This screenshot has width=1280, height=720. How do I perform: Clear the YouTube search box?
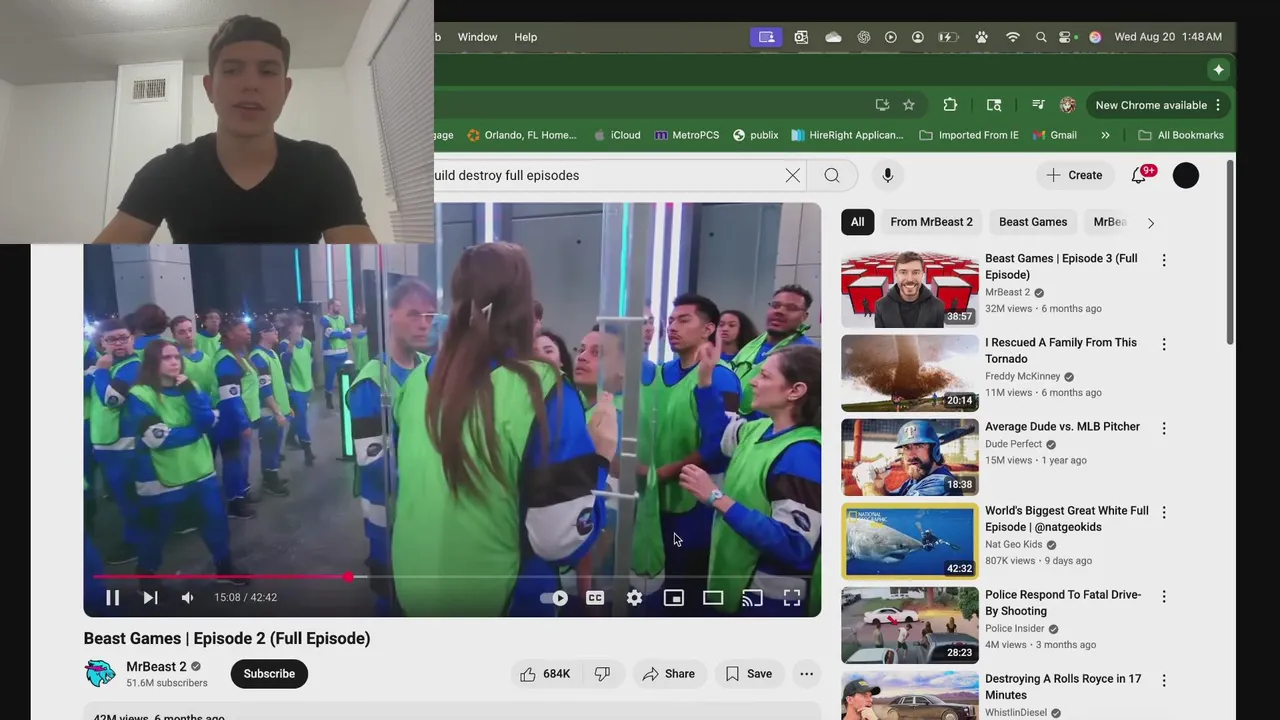coord(792,175)
